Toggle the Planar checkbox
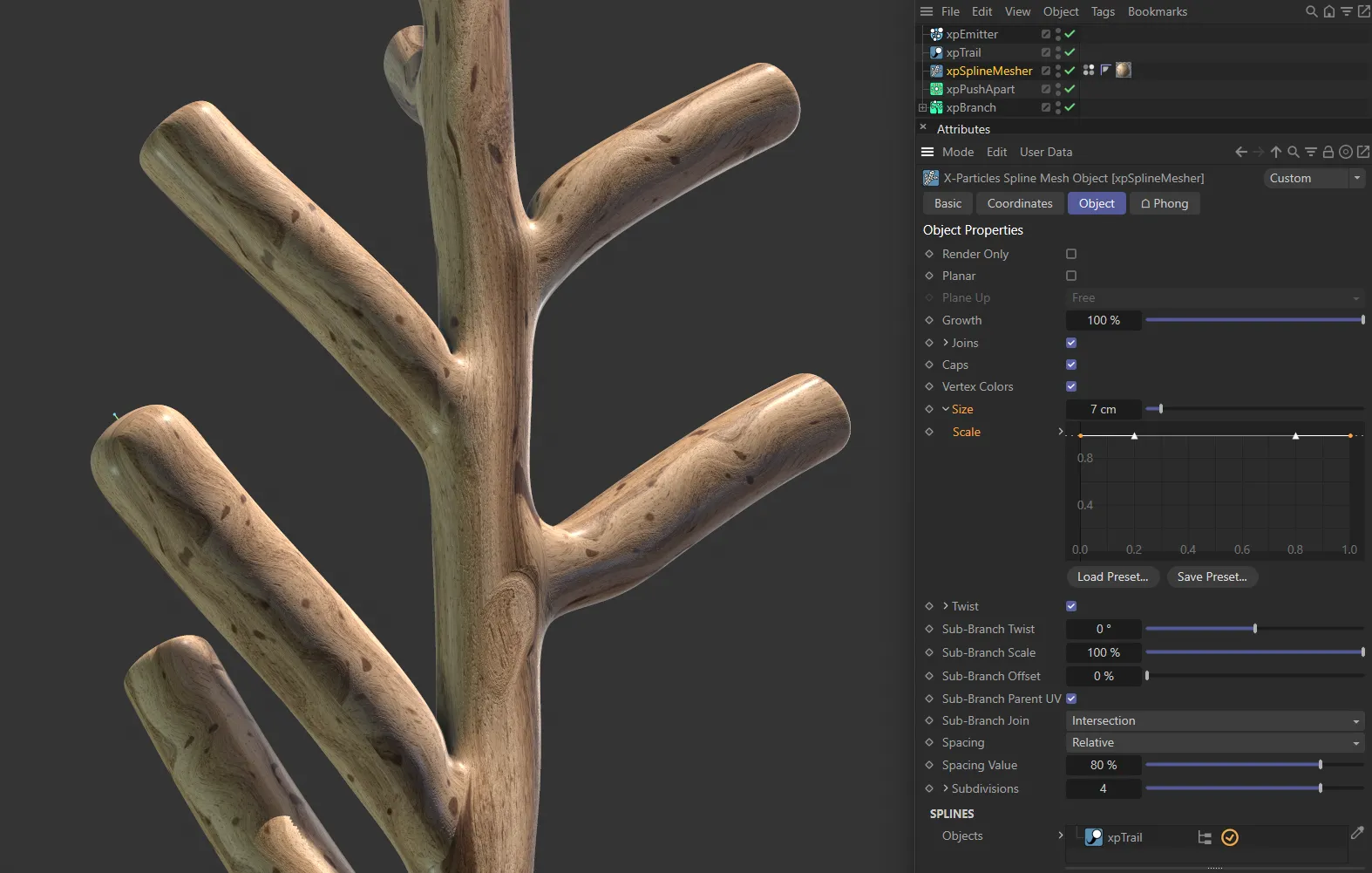 coord(1071,276)
